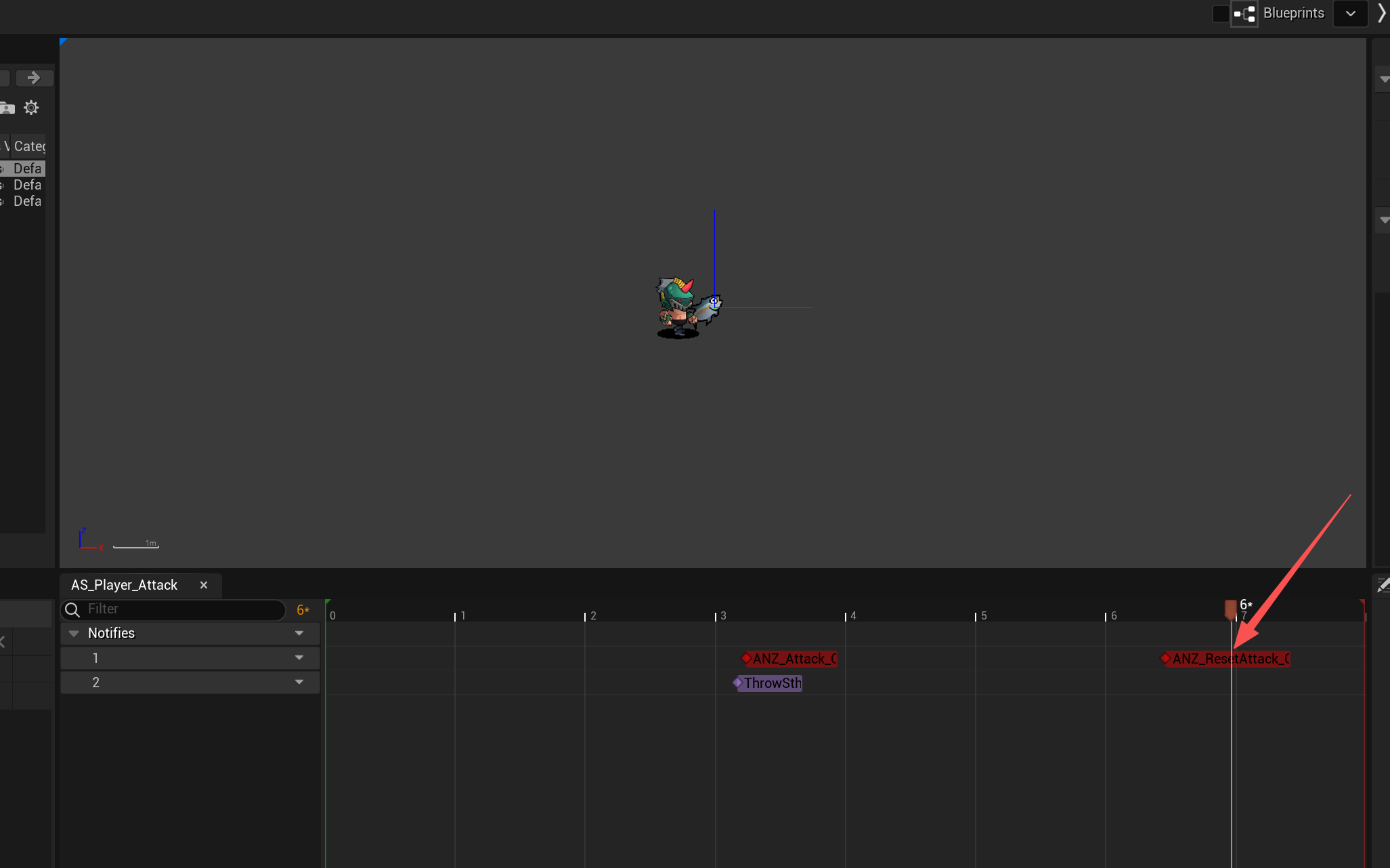Select the second Defa row
Screen dimensions: 1390x868
tap(23, 185)
